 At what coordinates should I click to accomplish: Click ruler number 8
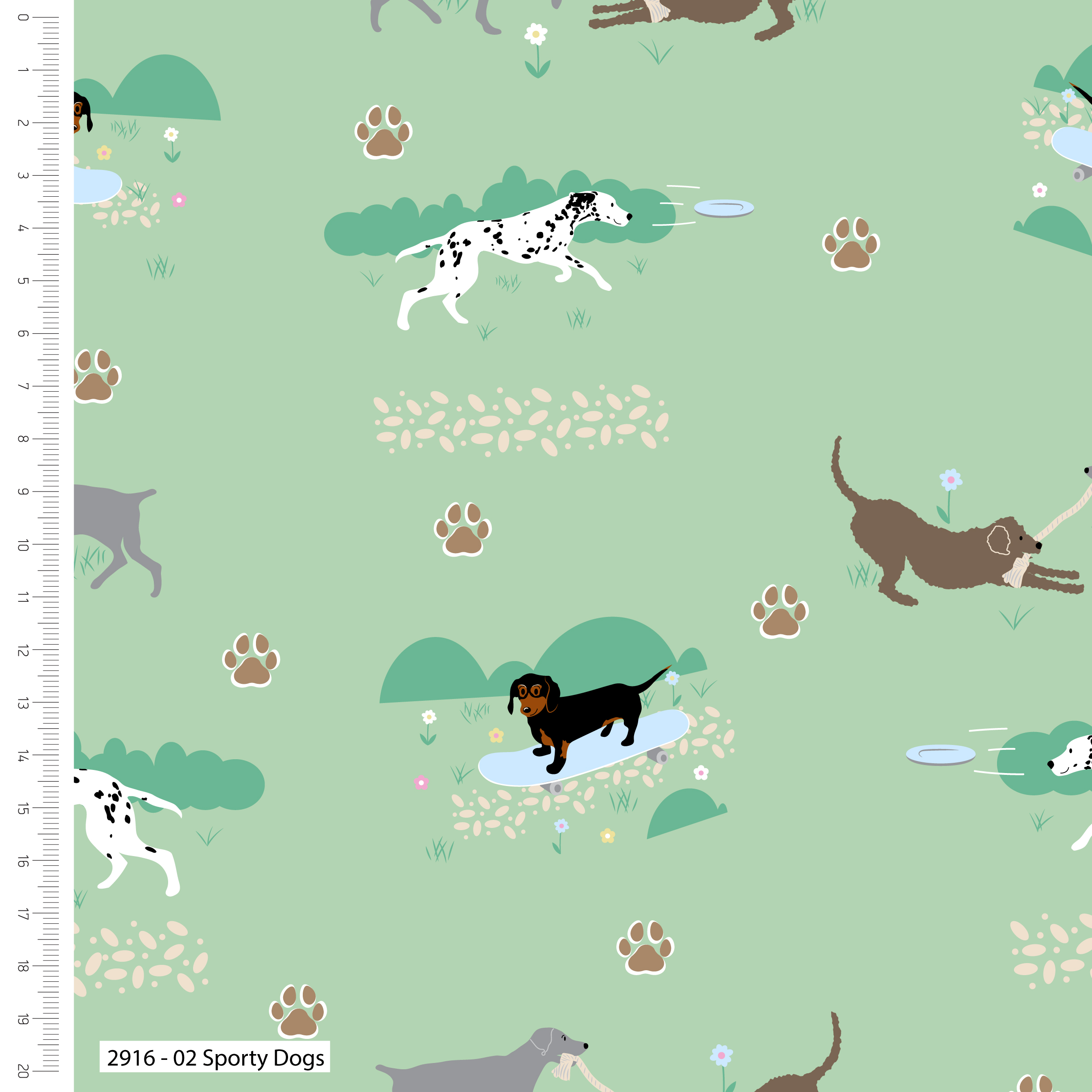point(23,439)
